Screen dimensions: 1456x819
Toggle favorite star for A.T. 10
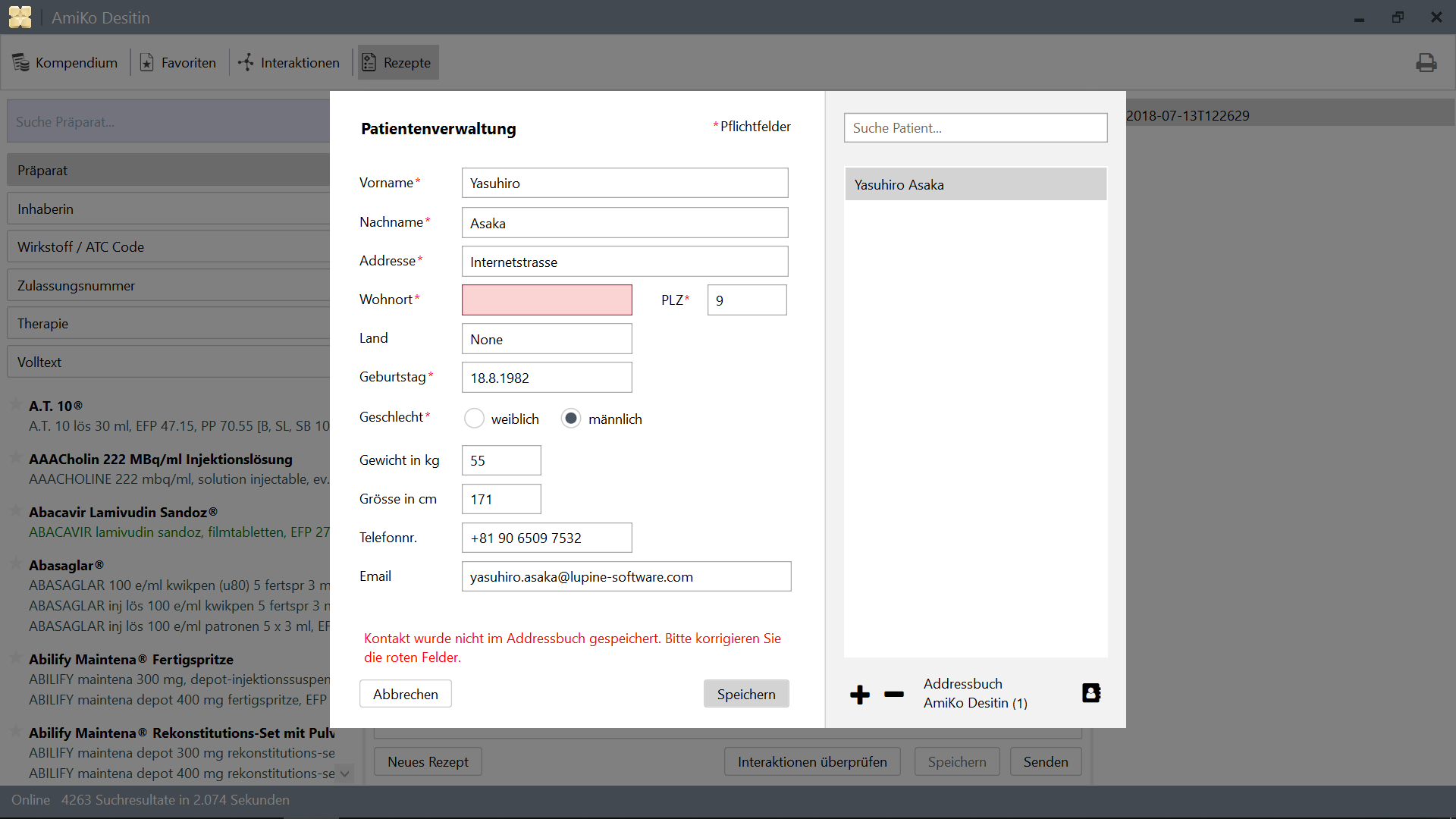[15, 406]
